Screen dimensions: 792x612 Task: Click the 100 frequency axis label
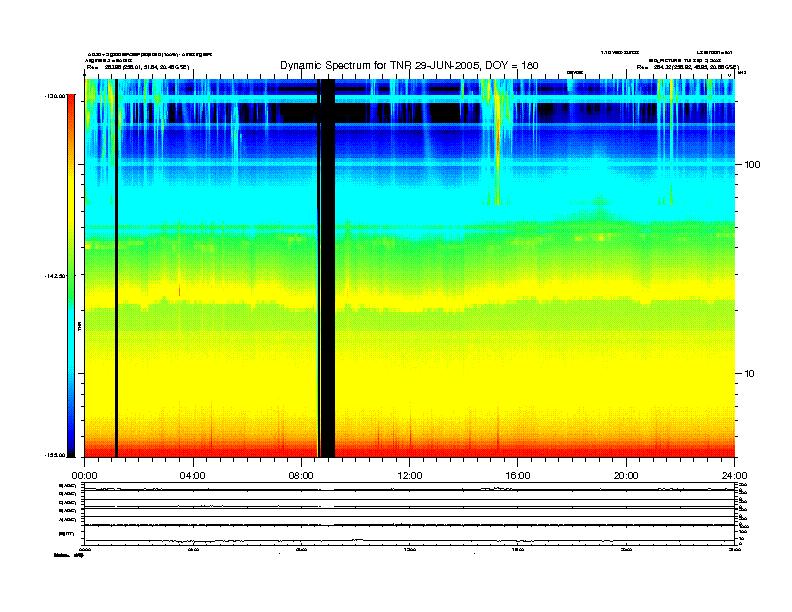(x=752, y=165)
